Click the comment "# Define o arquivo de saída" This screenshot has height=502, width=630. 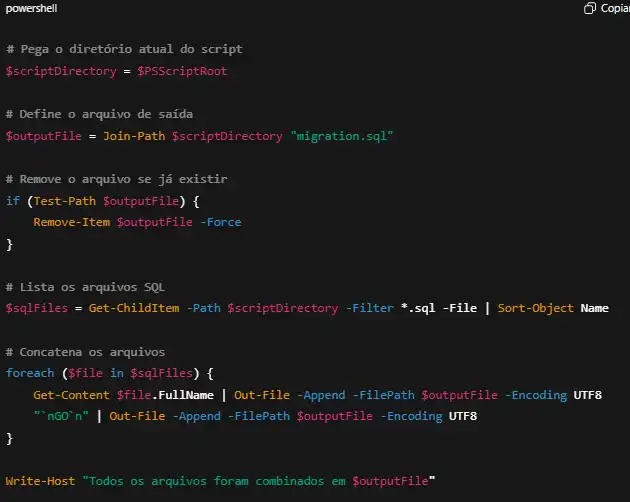99,114
